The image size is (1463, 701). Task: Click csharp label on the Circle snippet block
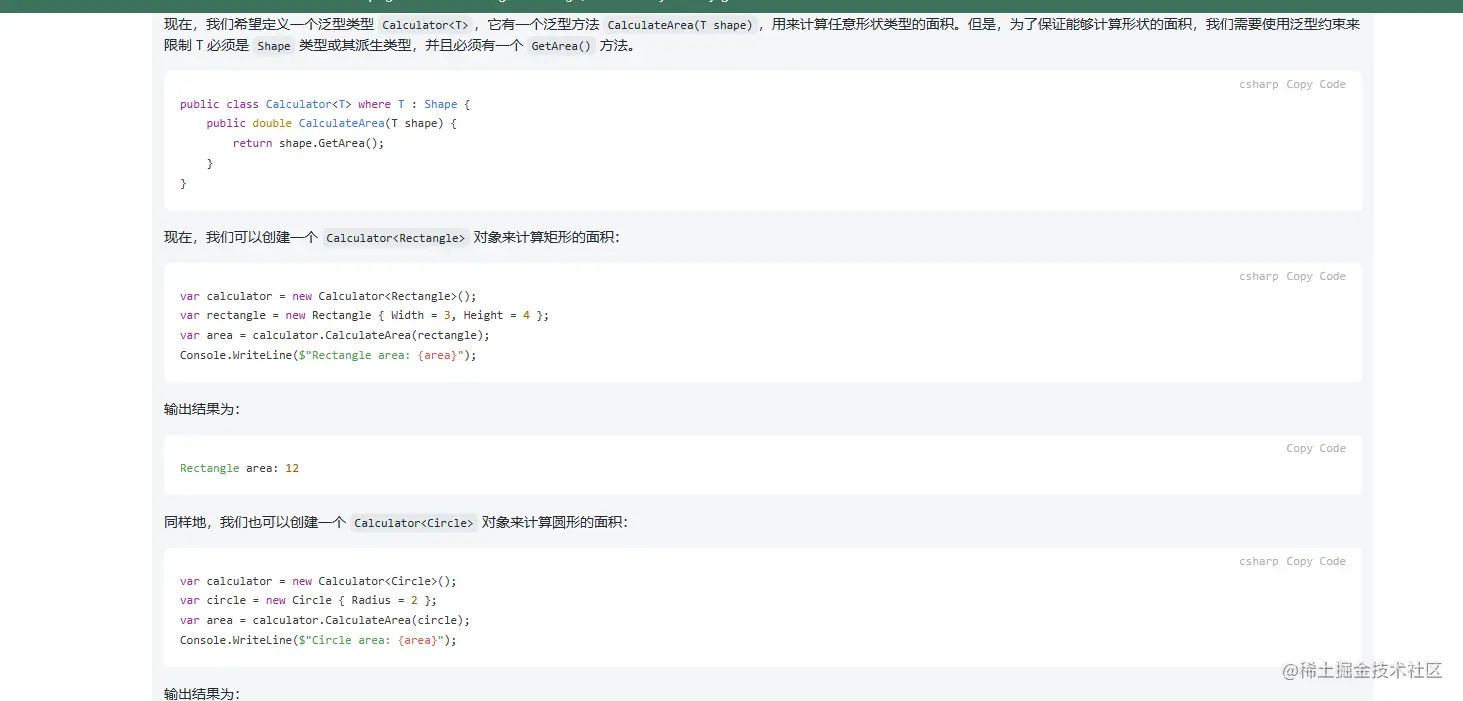pyautogui.click(x=1258, y=561)
